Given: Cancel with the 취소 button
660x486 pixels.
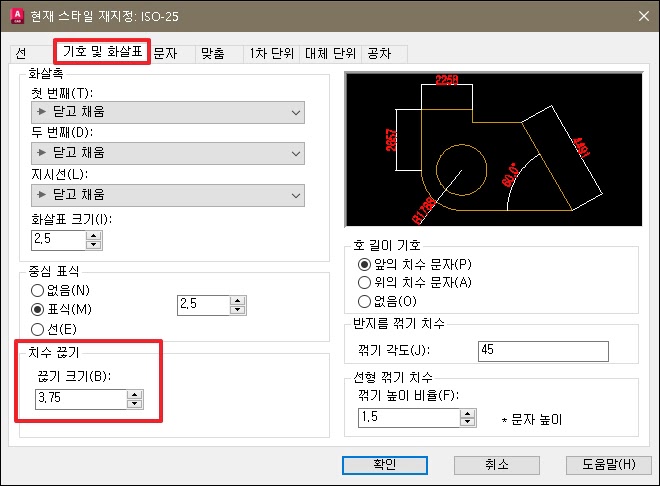Looking at the screenshot, I should coord(497,465).
